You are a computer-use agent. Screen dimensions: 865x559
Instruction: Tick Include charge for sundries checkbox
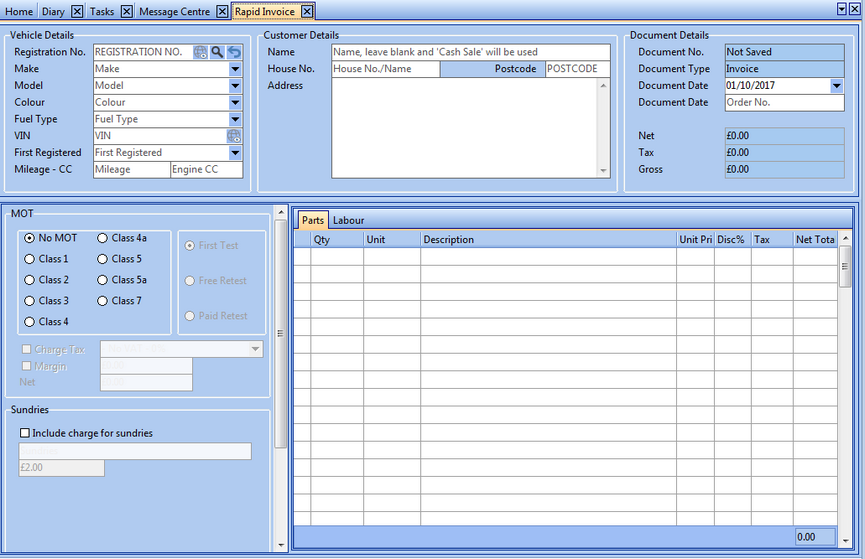click(25, 433)
